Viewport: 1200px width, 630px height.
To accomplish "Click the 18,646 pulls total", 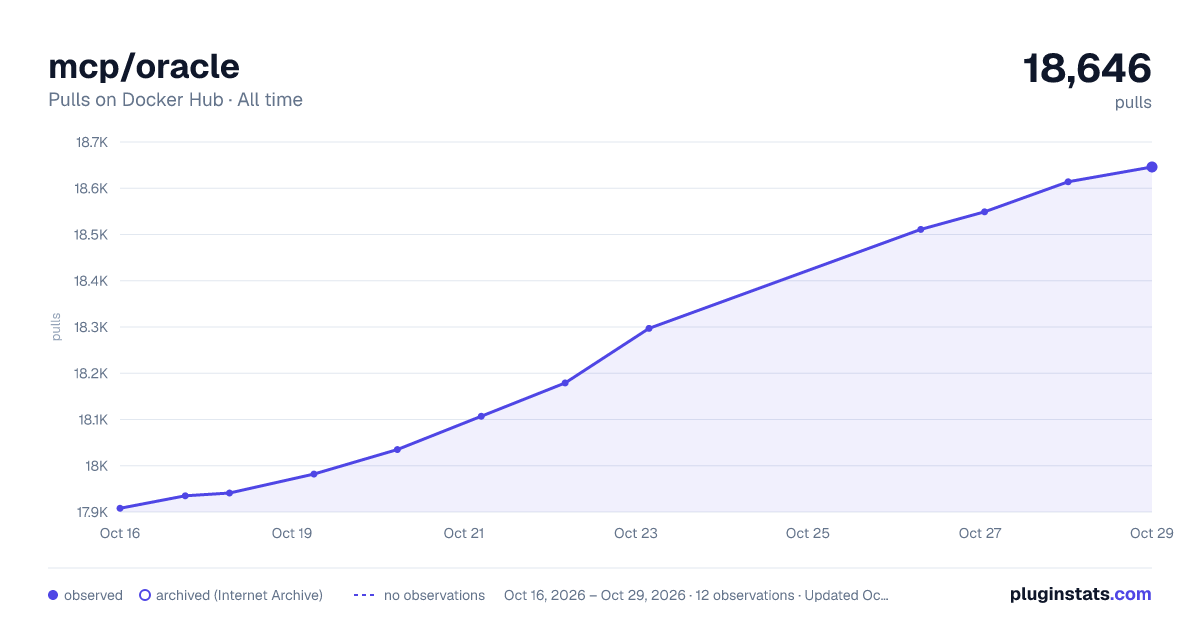I will (1087, 69).
